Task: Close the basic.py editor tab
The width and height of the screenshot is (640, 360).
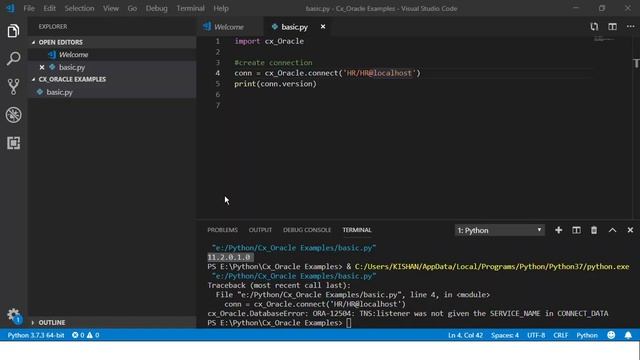Action: [323, 27]
